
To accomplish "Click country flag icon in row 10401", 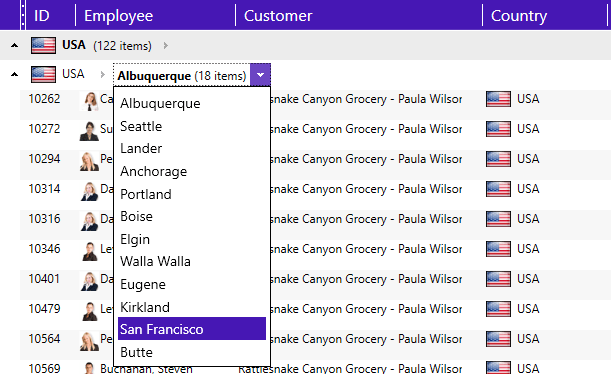I will [498, 279].
